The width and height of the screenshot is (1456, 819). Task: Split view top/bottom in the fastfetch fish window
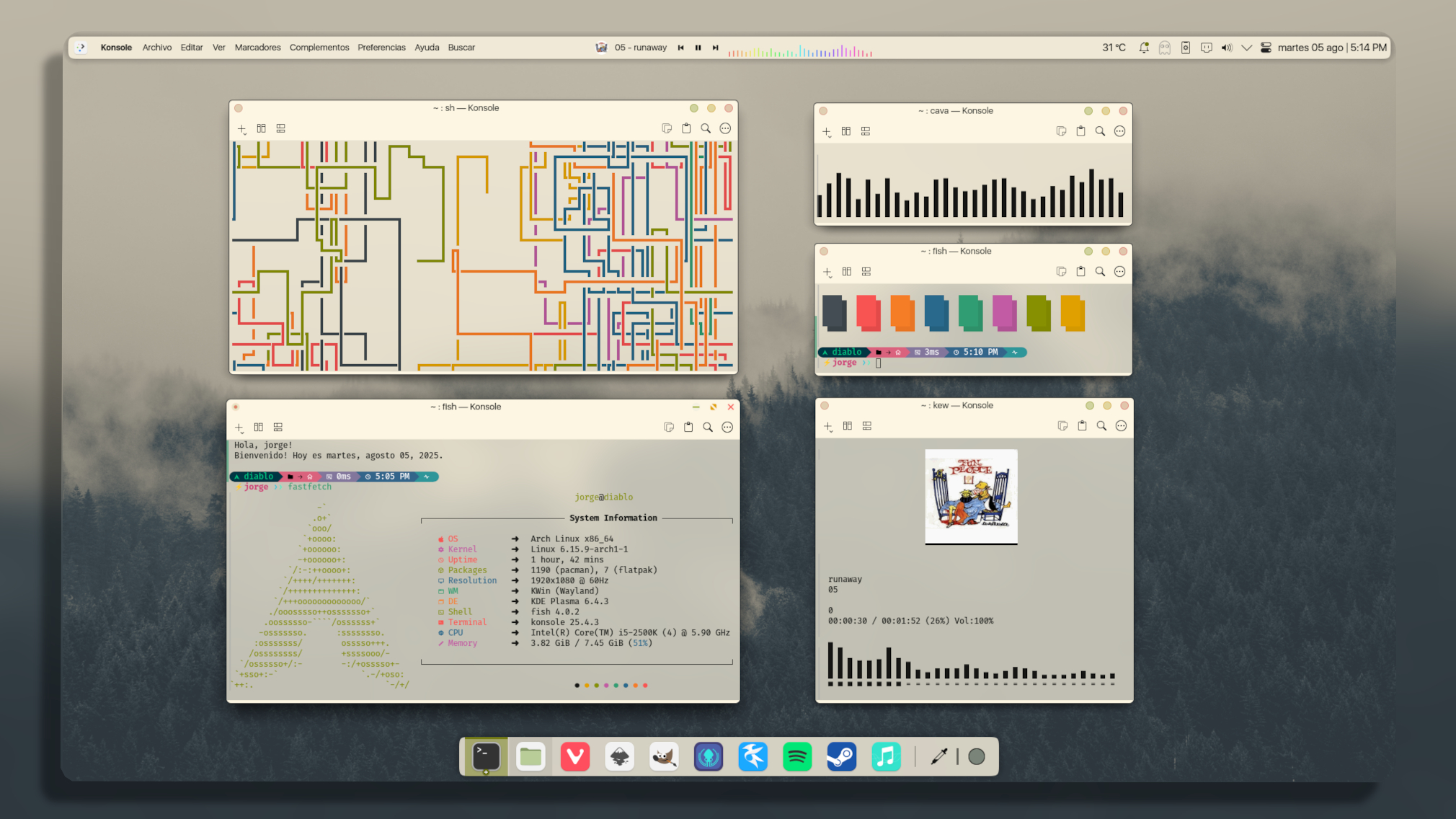pos(278,428)
